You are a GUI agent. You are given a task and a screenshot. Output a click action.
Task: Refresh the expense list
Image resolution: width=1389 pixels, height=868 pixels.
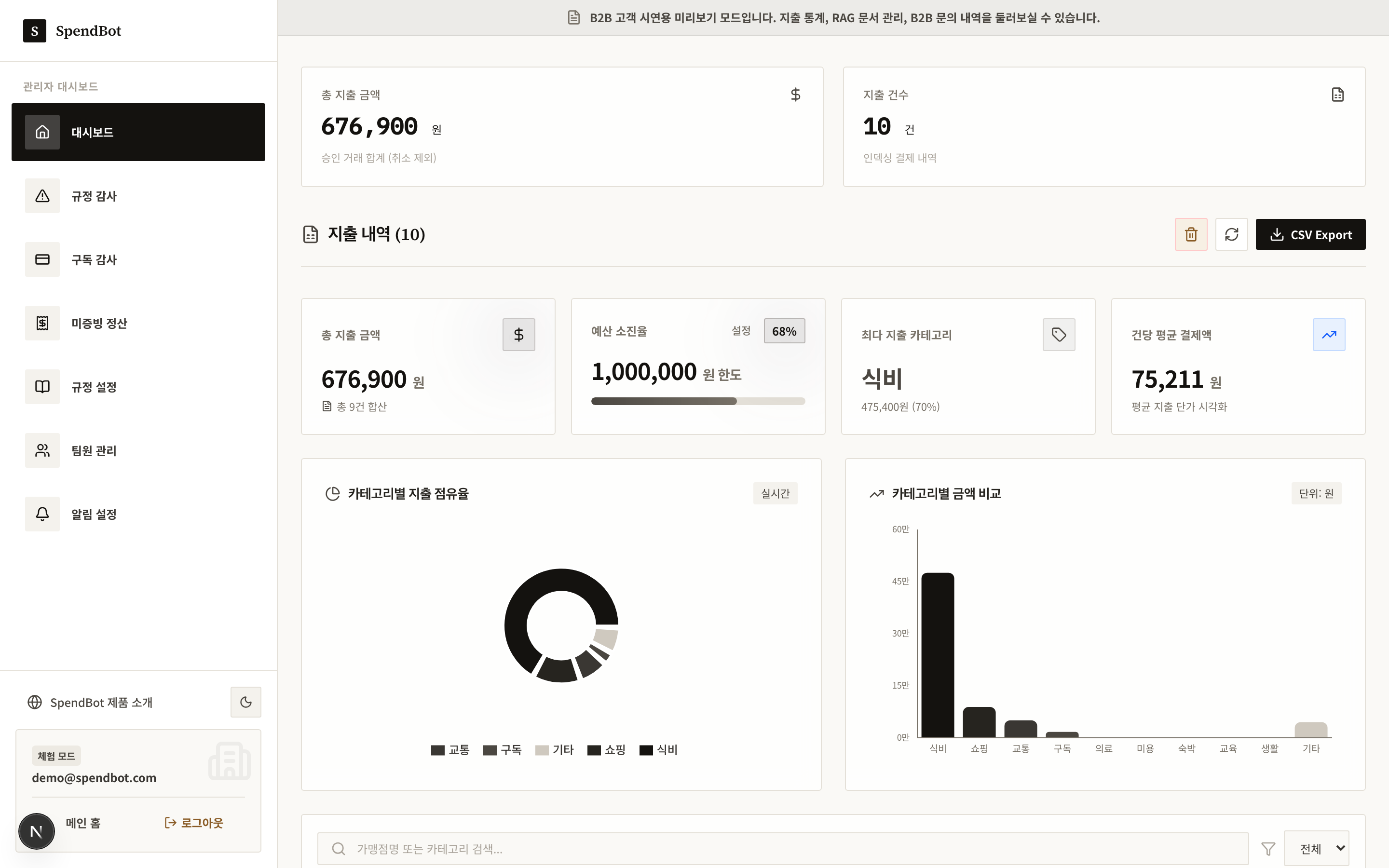[1232, 234]
